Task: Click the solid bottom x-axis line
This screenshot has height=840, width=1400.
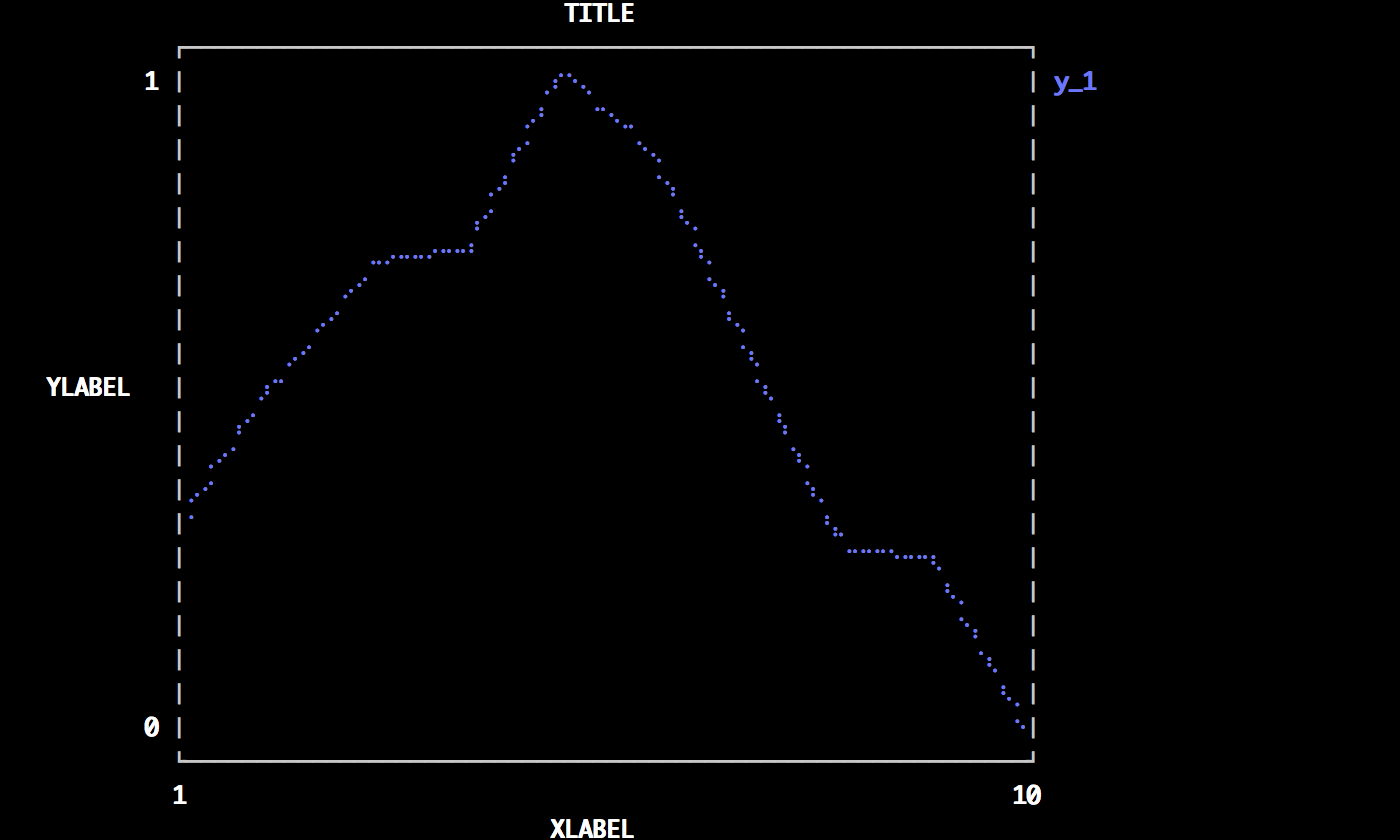Action: tap(600, 761)
